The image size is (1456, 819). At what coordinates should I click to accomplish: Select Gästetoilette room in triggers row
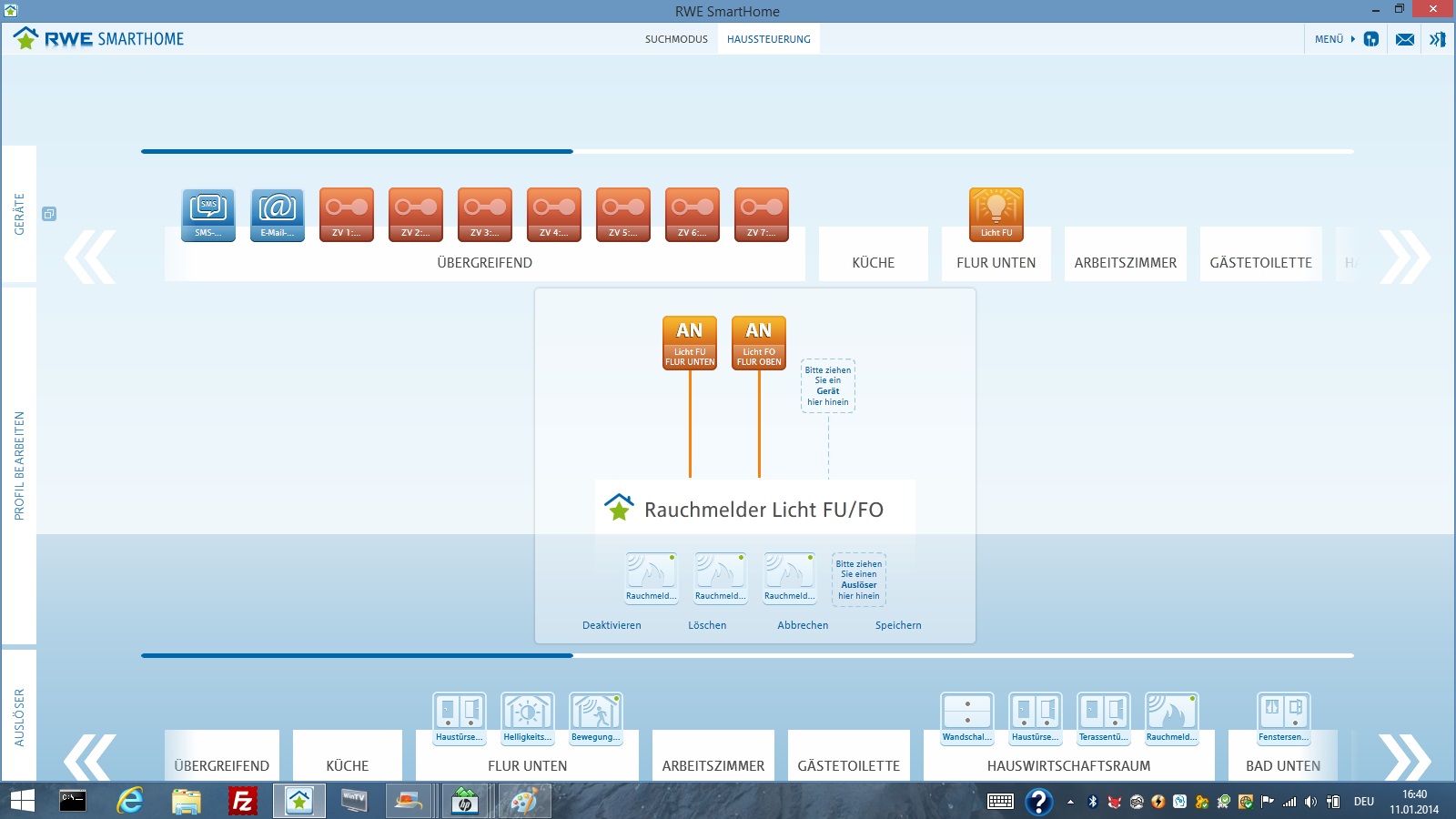pyautogui.click(x=849, y=755)
